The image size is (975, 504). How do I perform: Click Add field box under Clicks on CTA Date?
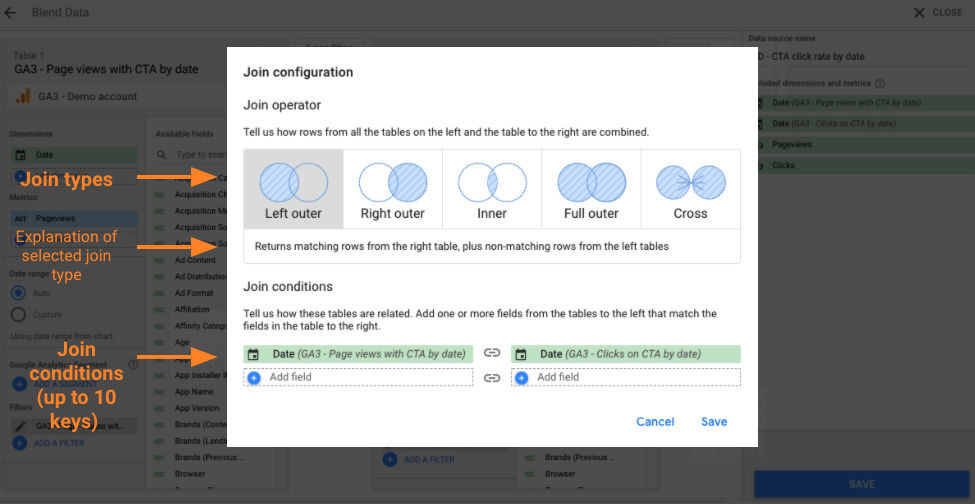tap(626, 377)
